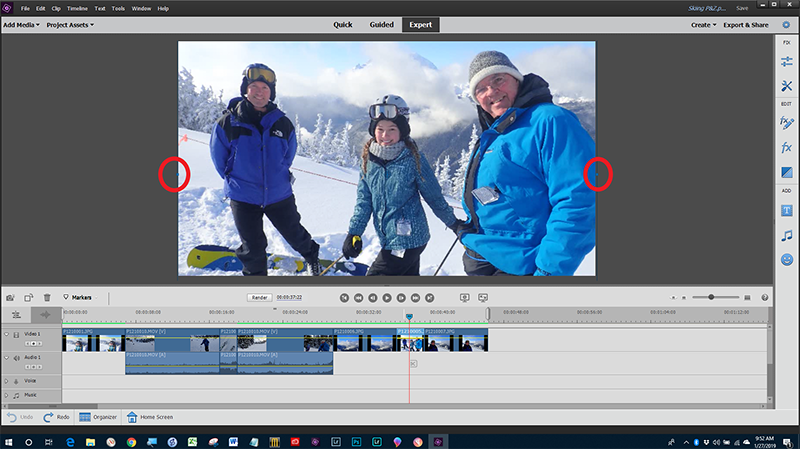Image resolution: width=800 pixels, height=449 pixels.
Task: Open the Tools menu
Action: coord(118,8)
